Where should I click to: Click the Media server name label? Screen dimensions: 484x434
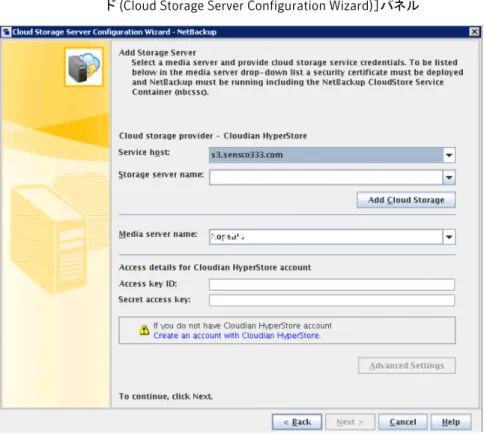(158, 234)
